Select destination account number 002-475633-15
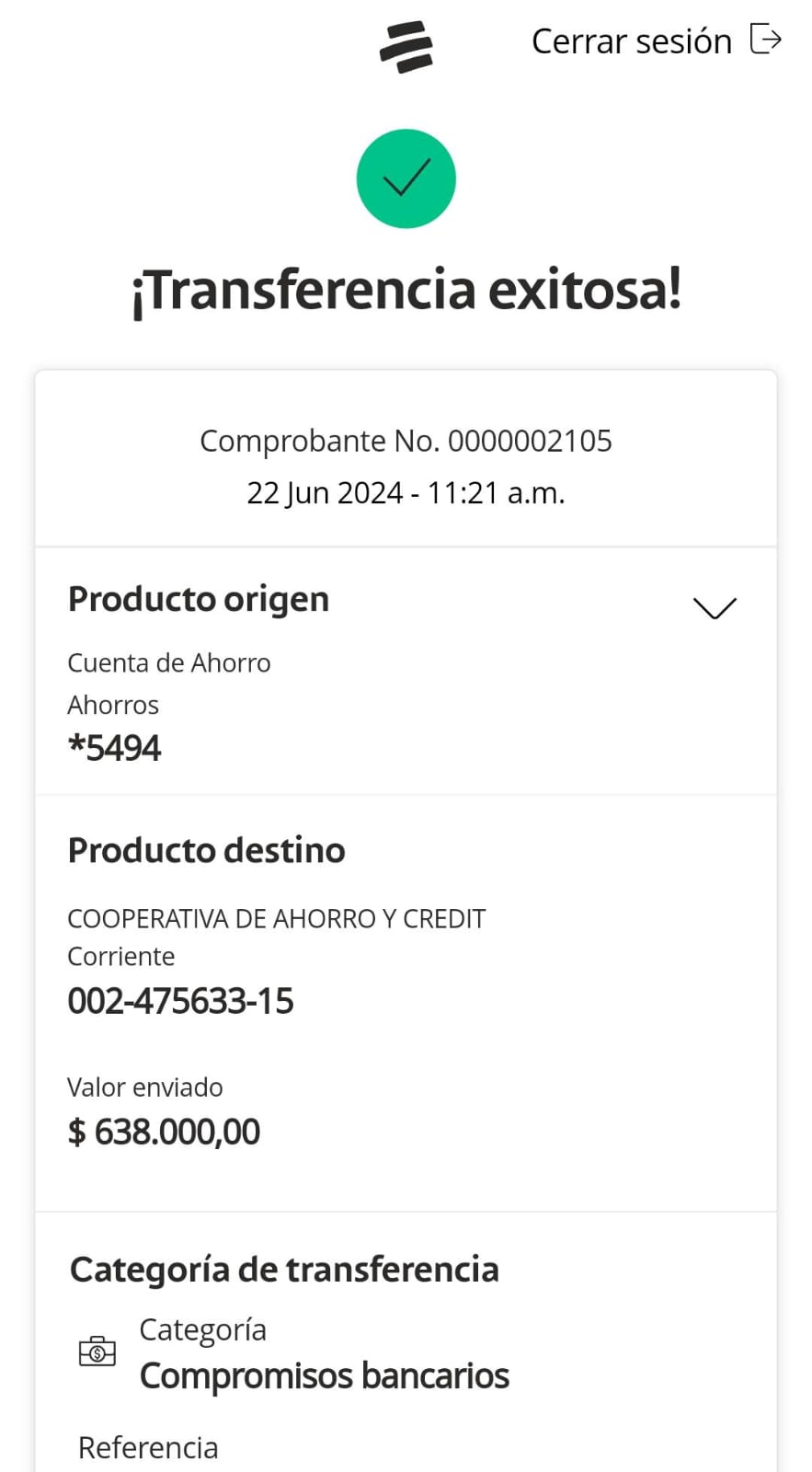 pyautogui.click(x=181, y=1001)
